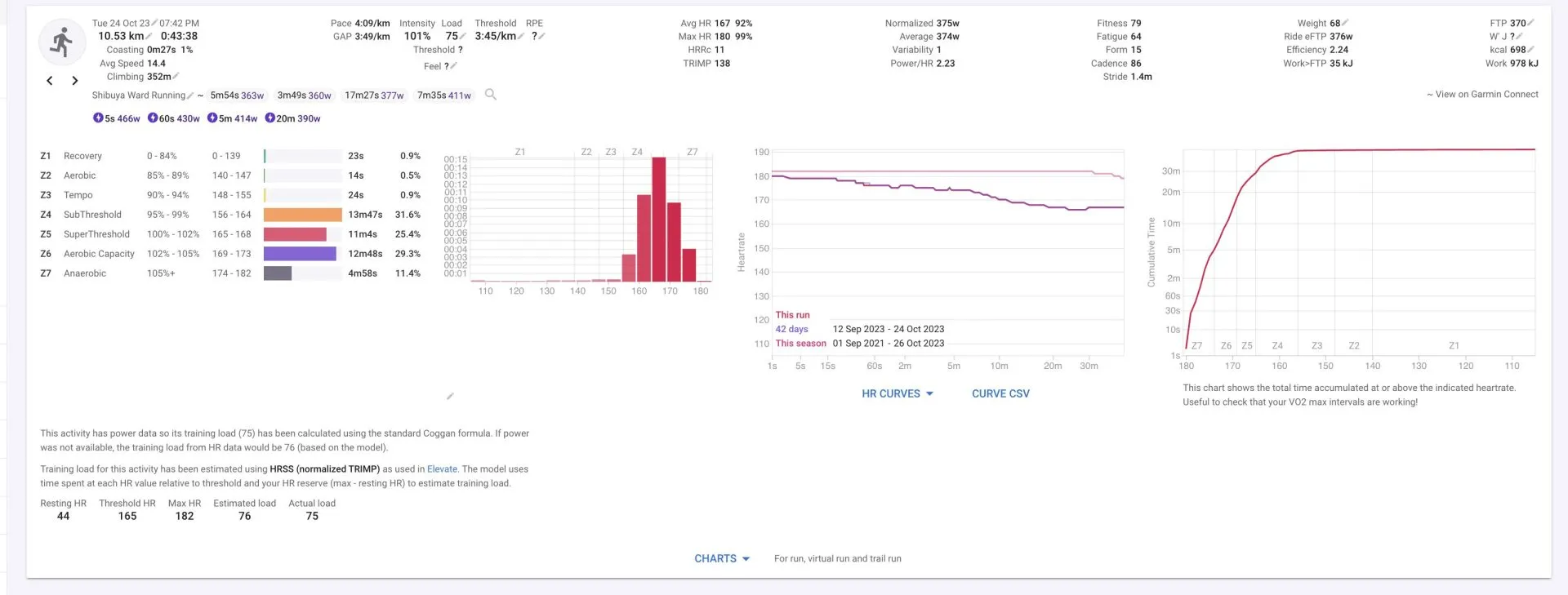Image resolution: width=1568 pixels, height=595 pixels.
Task: Click the Elevate link in description
Action: click(x=442, y=469)
